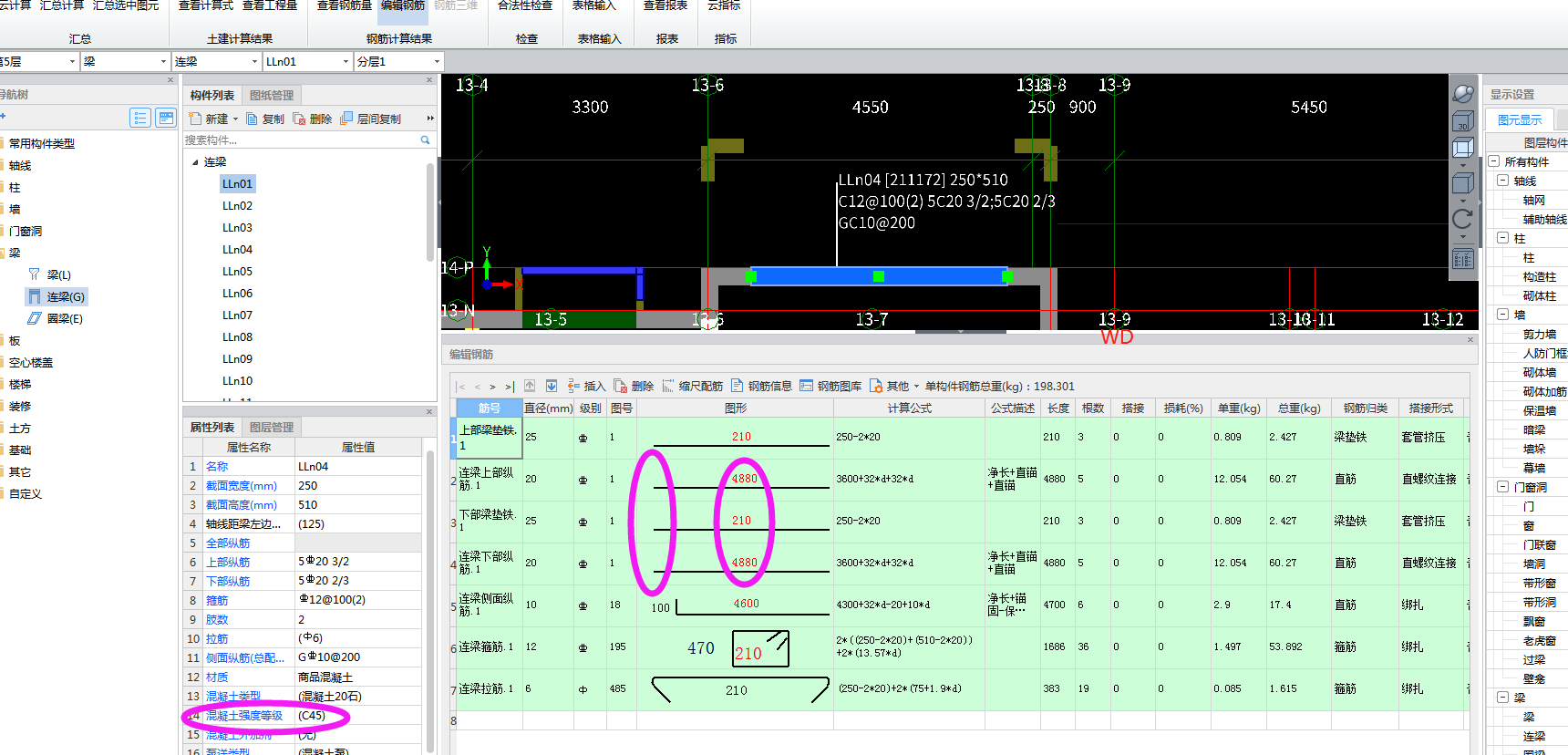Click 复制 copy component icon
Image resolution: width=1568 pixels, height=755 pixels.
252,119
